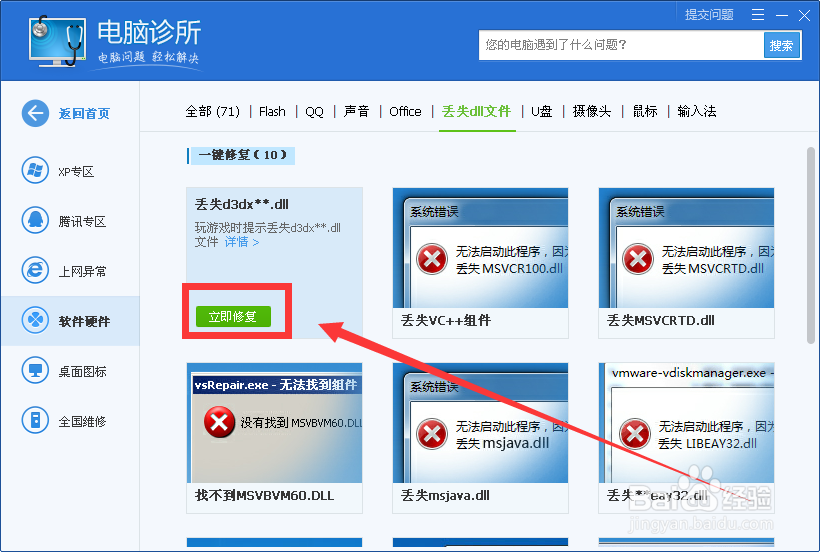Select the 鼠标 tab
Viewport: 820px width, 552px height.
(645, 111)
